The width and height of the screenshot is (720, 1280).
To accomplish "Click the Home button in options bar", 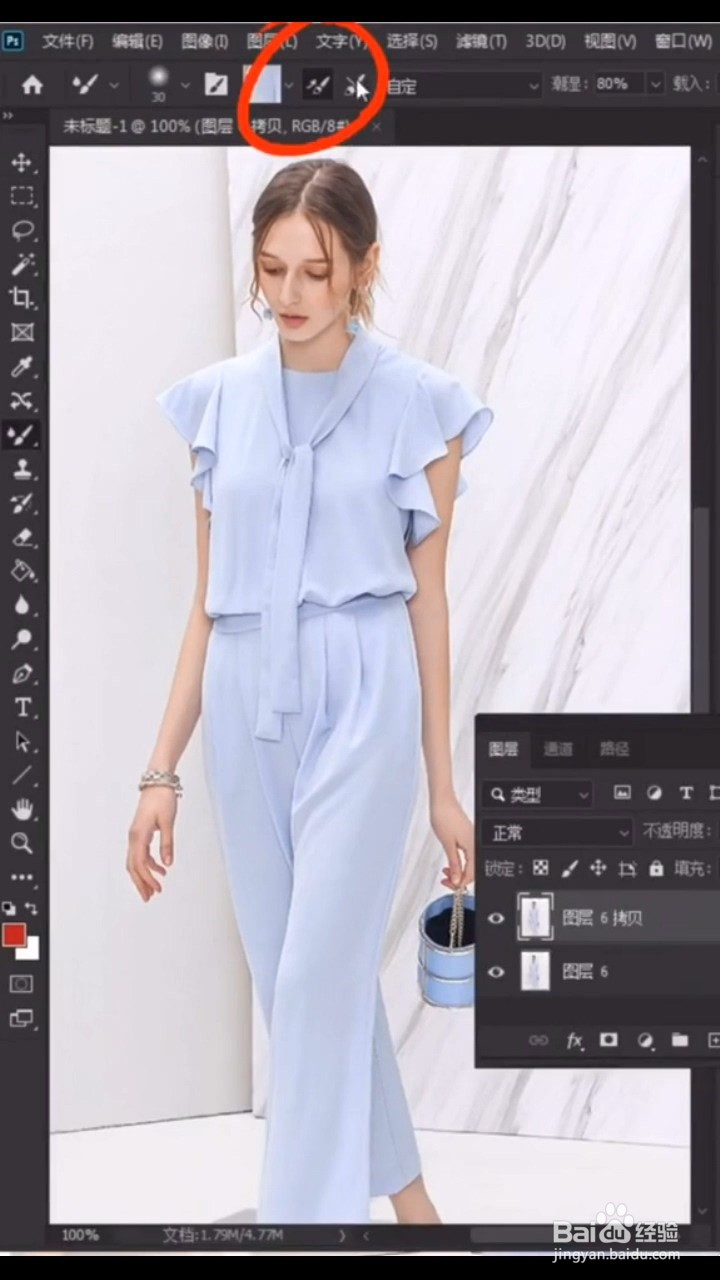I will click(32, 85).
